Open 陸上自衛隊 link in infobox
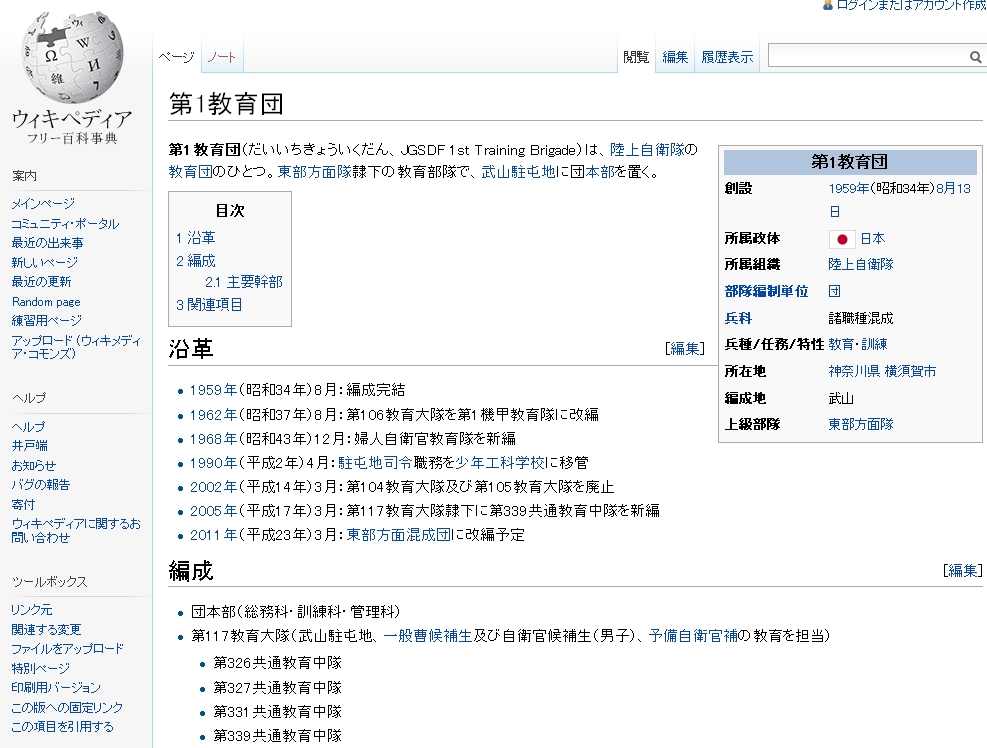 (x=860, y=264)
